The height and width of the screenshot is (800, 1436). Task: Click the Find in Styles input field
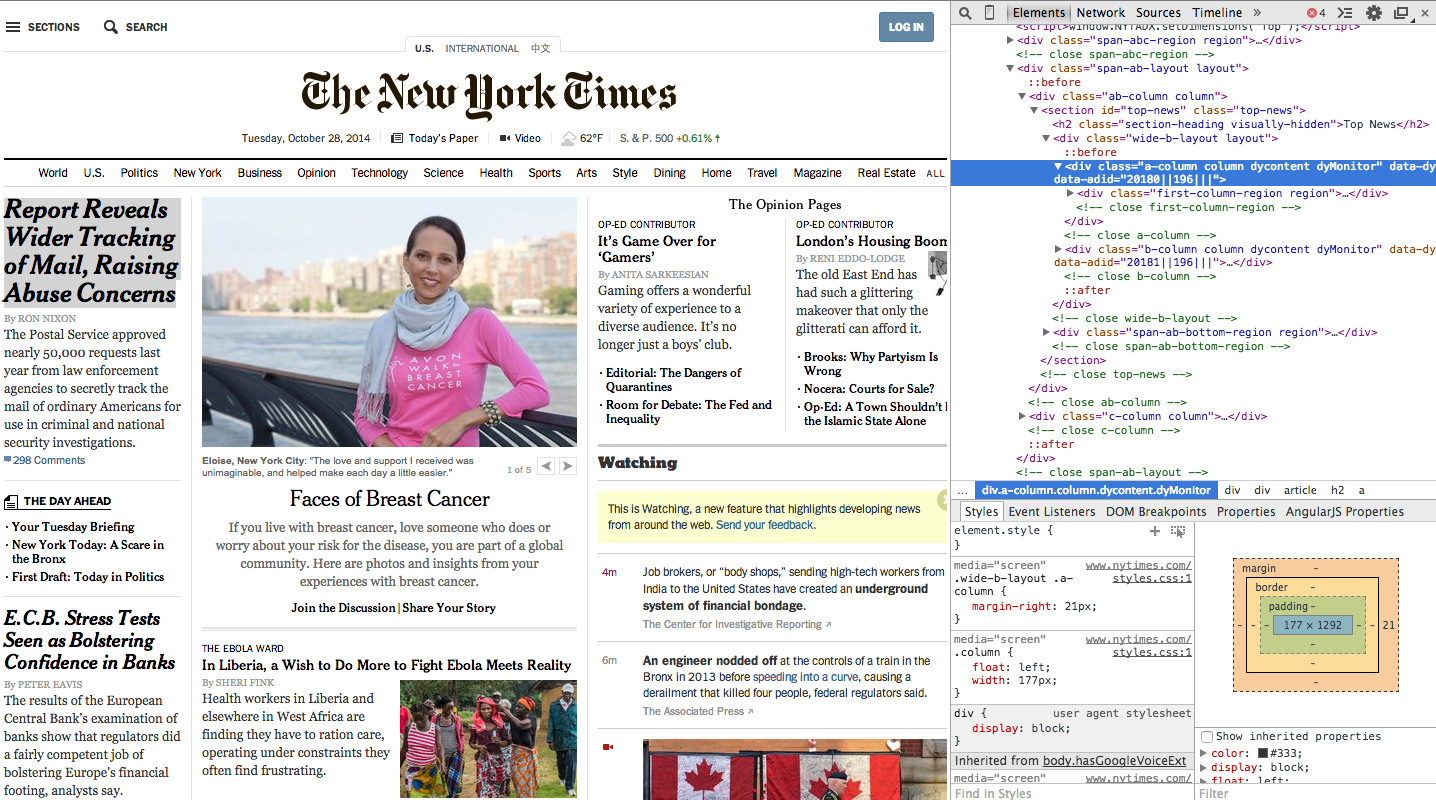(1071, 793)
